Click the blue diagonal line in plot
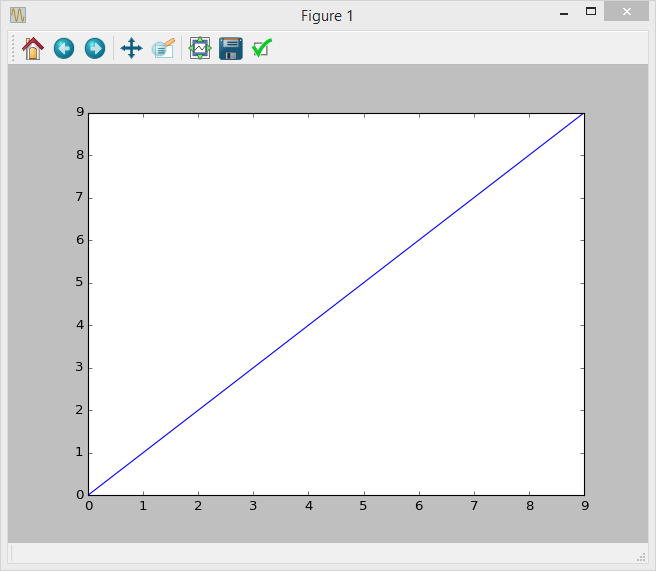Screen dimensions: 656x571 pyautogui.click(x=336, y=304)
